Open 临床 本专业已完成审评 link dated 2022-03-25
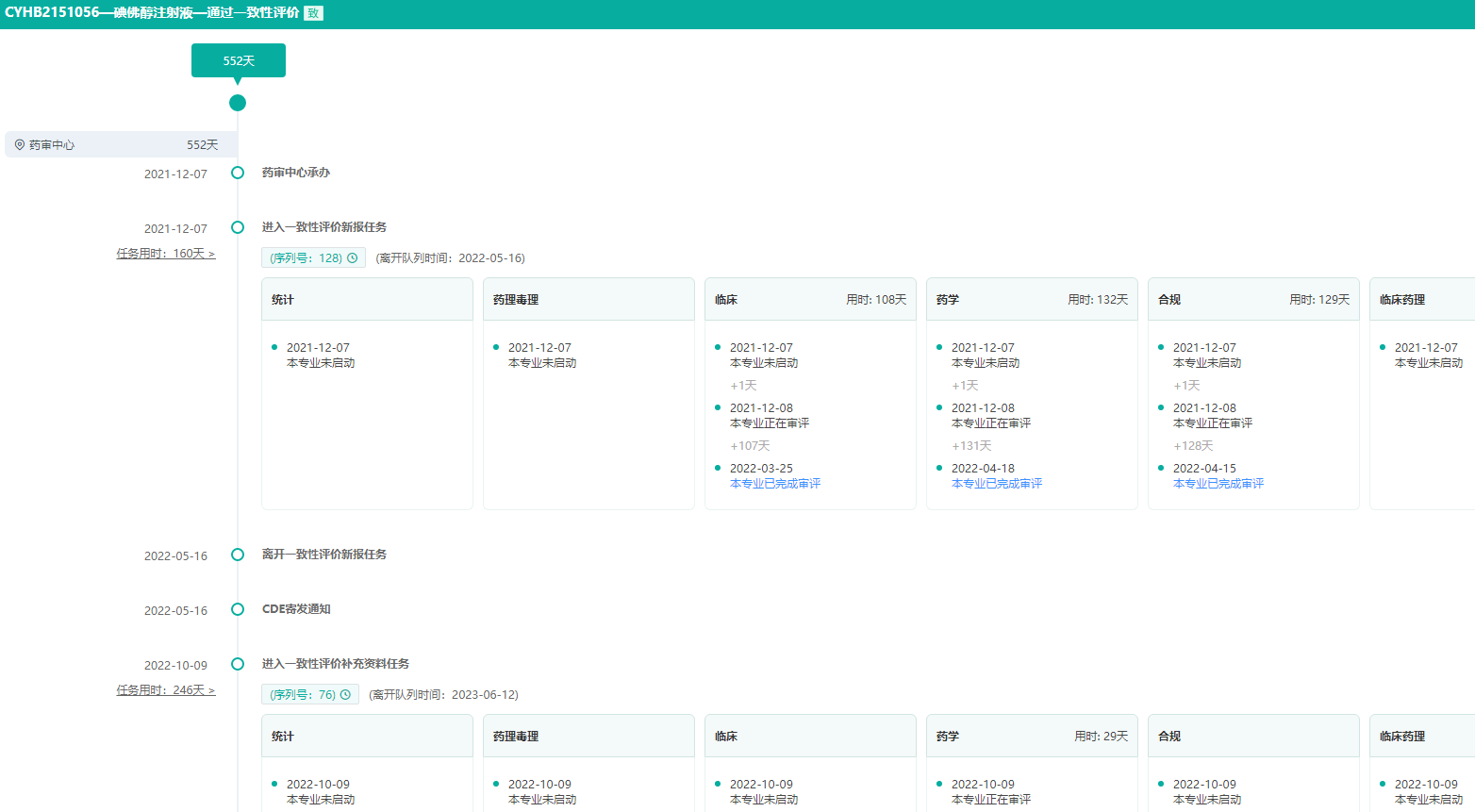Image resolution: width=1475 pixels, height=812 pixels. [774, 484]
